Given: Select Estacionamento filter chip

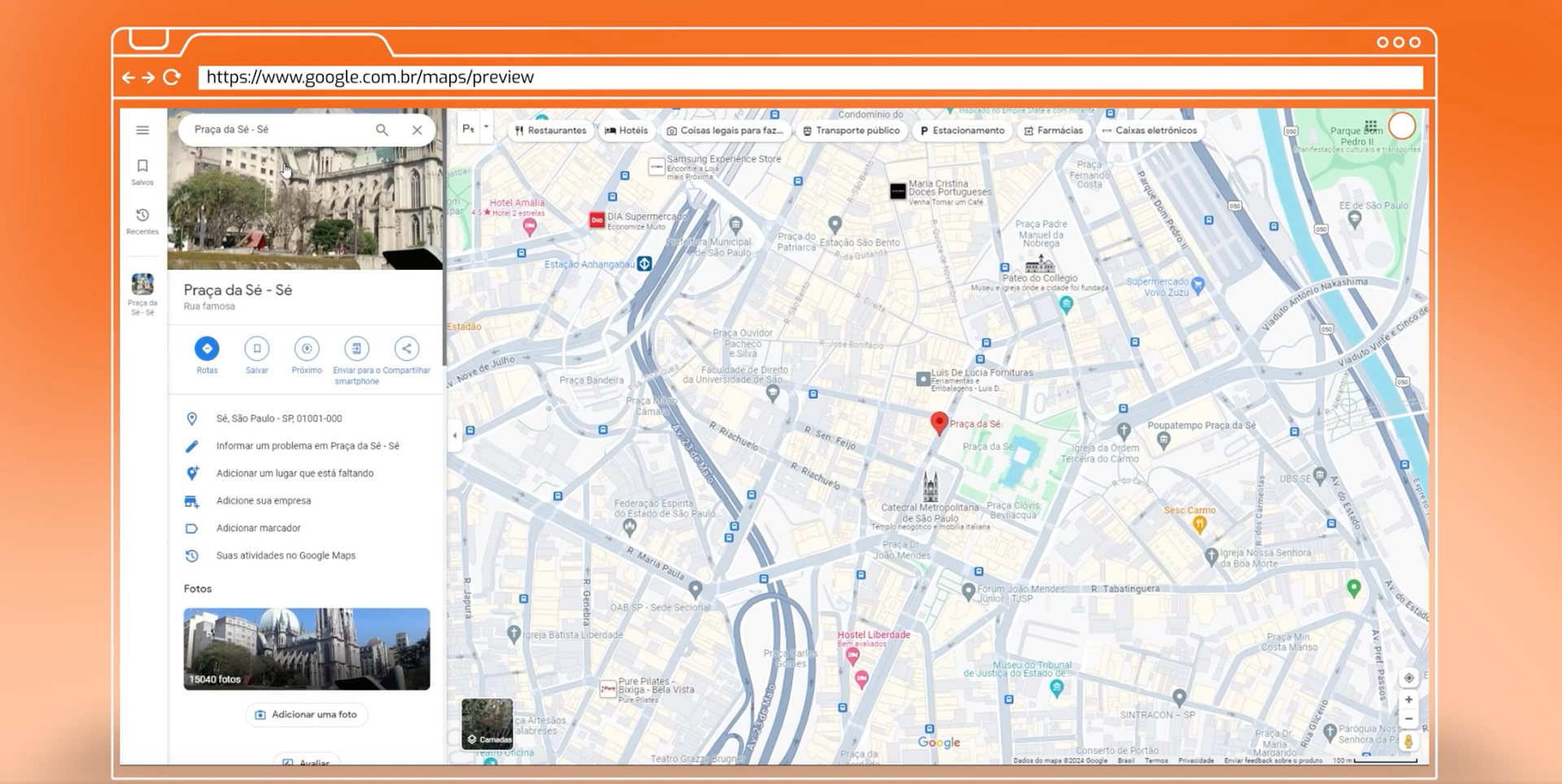Looking at the screenshot, I should pos(962,130).
